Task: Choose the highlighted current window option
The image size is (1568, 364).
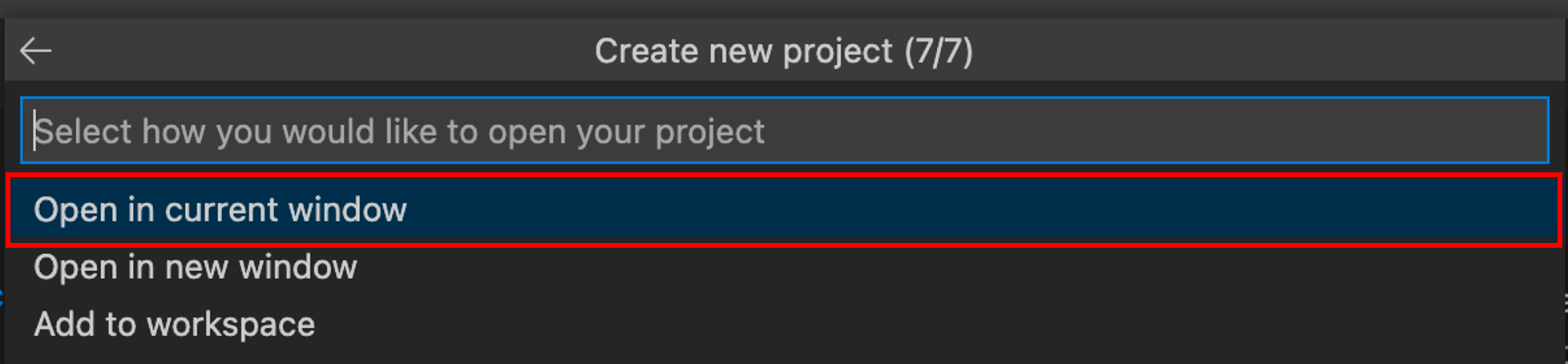Action: [x=220, y=210]
